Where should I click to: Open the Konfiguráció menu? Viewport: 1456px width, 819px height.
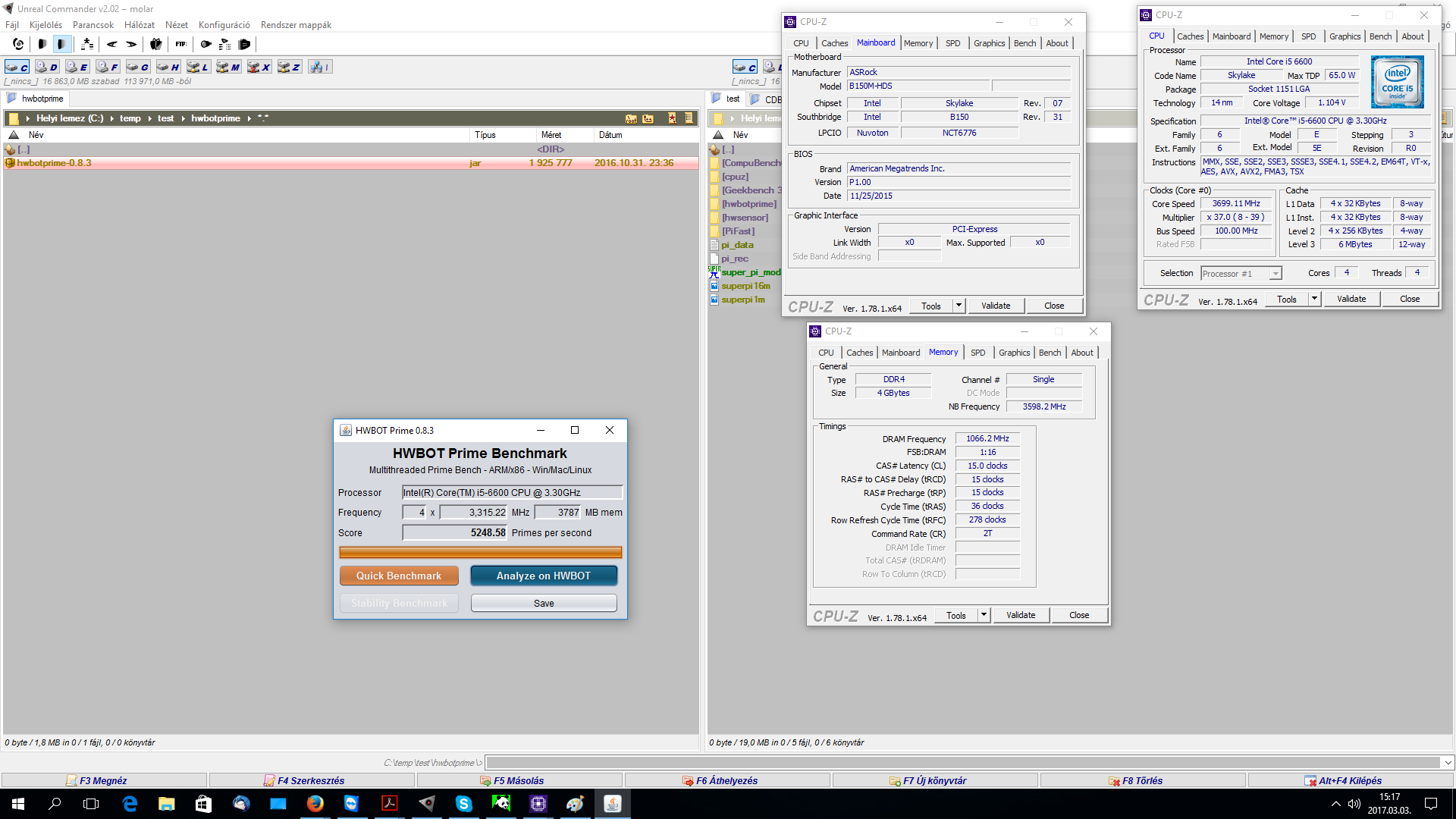(x=224, y=25)
